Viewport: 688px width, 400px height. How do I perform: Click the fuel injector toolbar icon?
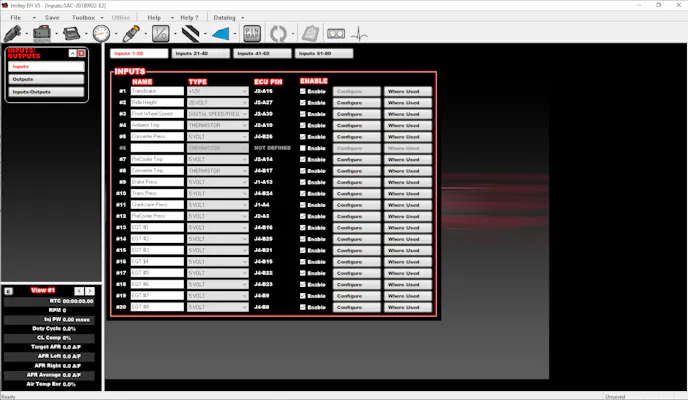click(15, 33)
